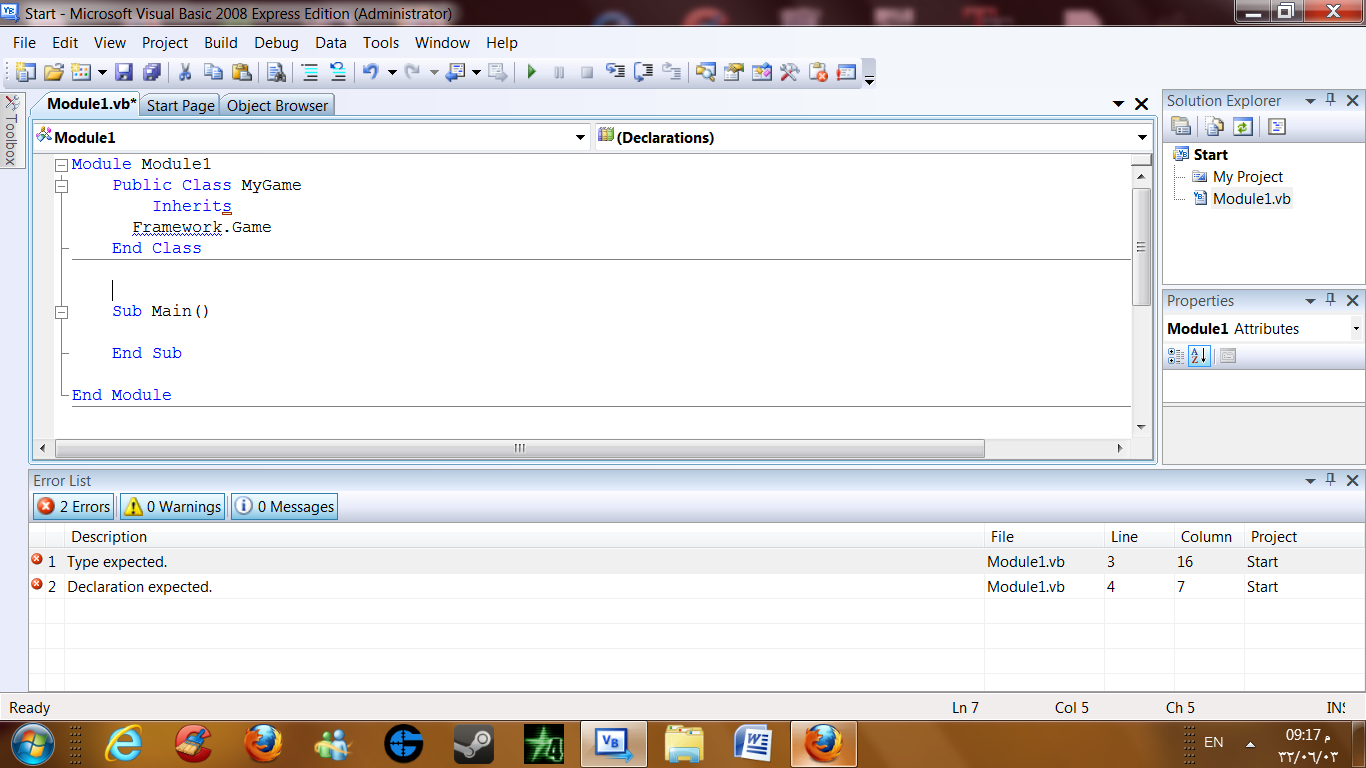Close the Module1.vb document tab with X
Image resolution: width=1366 pixels, height=768 pixels.
[x=1141, y=104]
